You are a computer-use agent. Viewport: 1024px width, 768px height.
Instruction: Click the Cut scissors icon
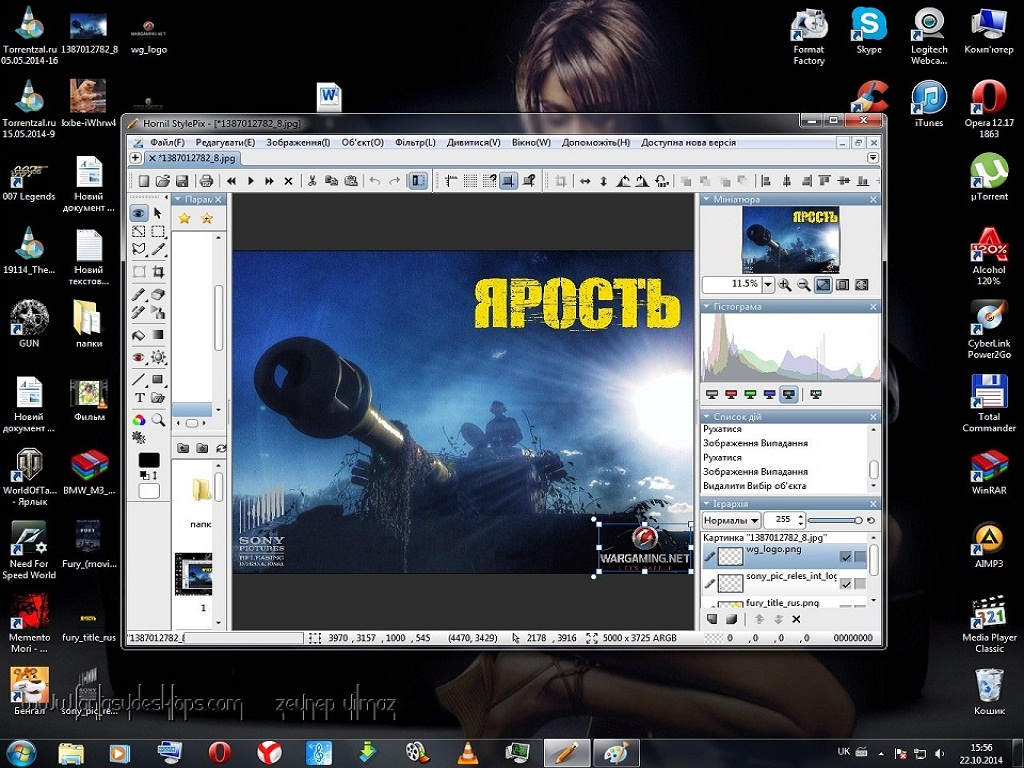point(312,181)
